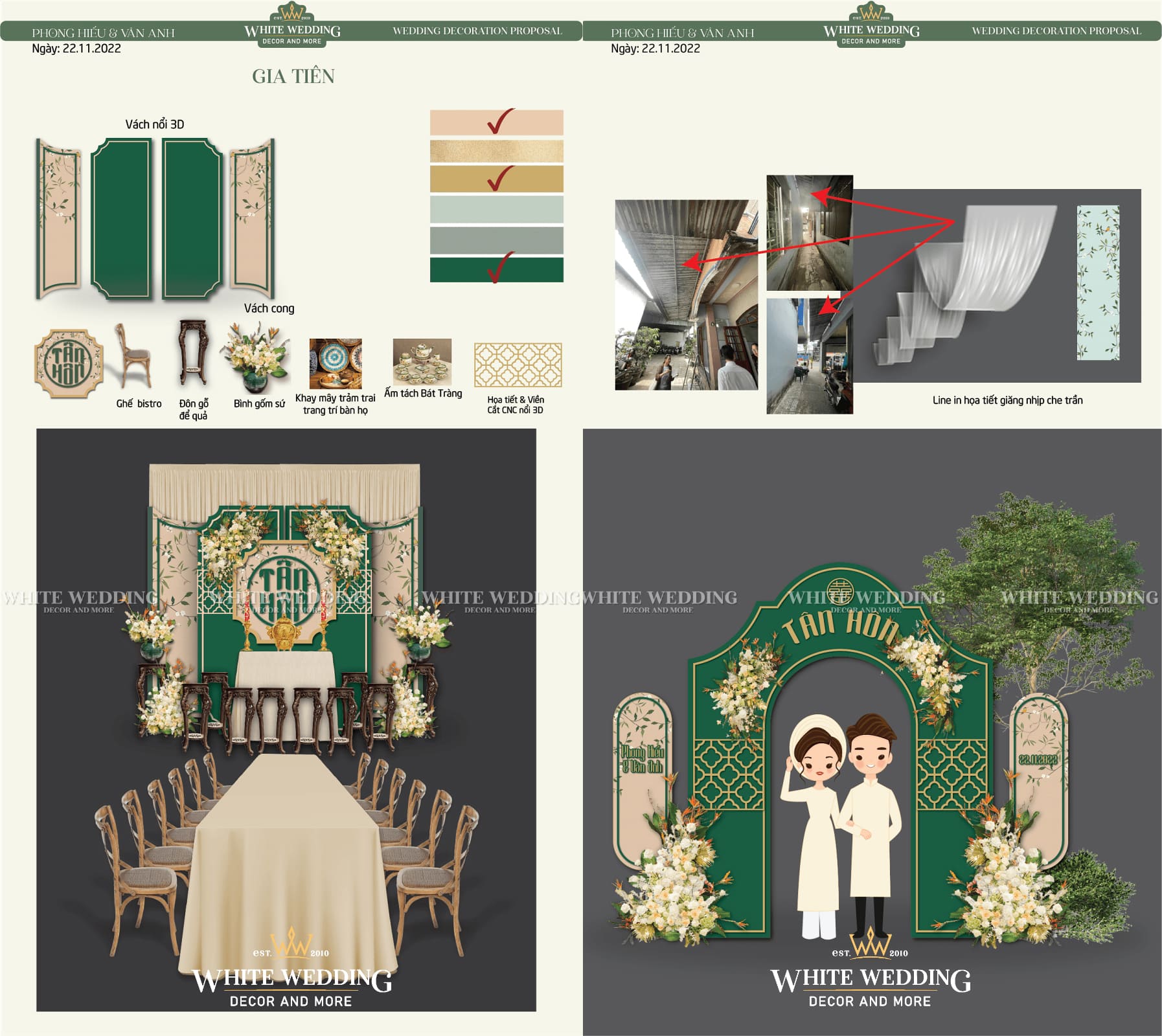The width and height of the screenshot is (1162, 1036).
Task: Click the Đôn gỗ wooden stand image
Action: point(193,354)
